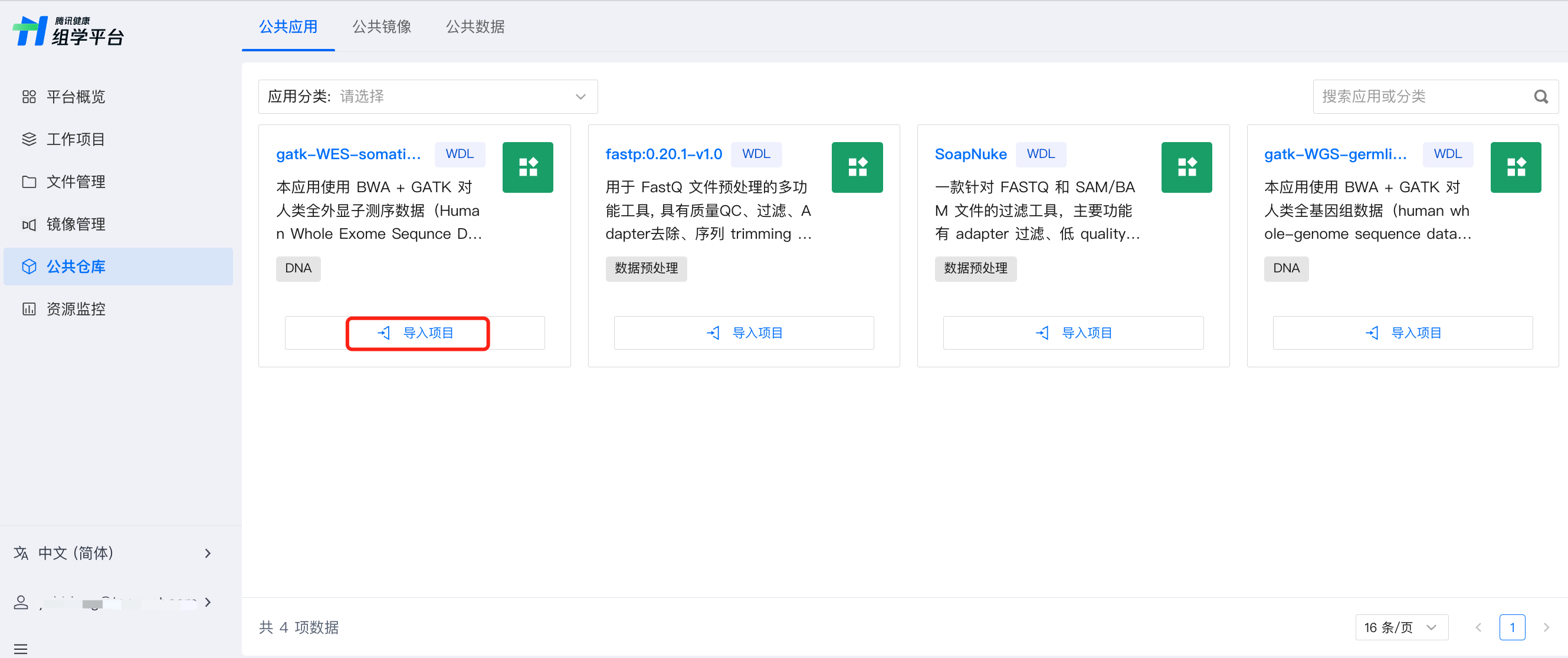Viewport: 1568px width, 658px height.
Task: Switch to the 公共数据 tab
Action: [x=475, y=27]
